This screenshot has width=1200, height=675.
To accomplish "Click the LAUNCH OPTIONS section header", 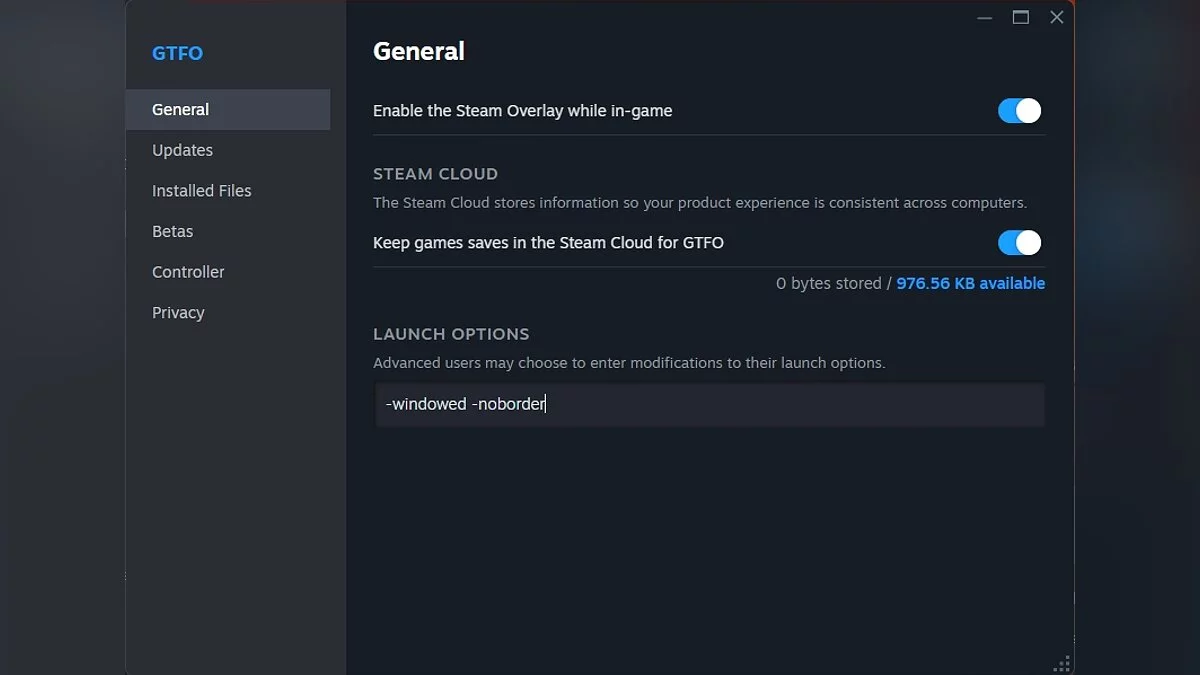I will tap(451, 334).
